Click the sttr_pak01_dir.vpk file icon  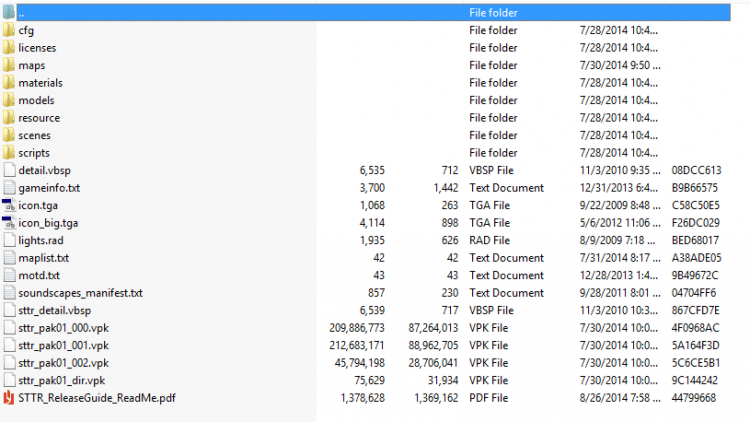[x=9, y=380]
